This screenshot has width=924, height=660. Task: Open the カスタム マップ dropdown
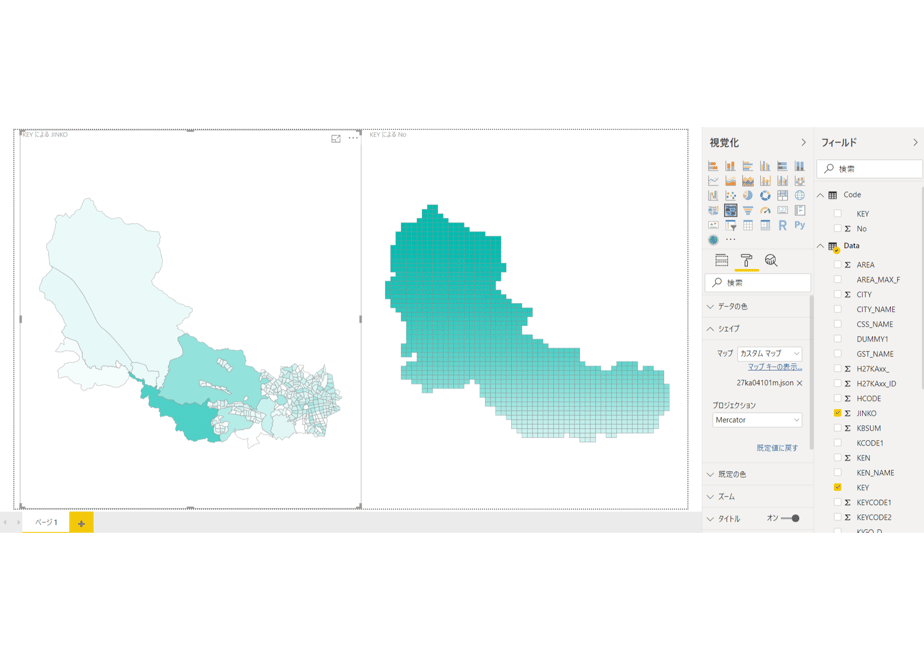point(770,354)
